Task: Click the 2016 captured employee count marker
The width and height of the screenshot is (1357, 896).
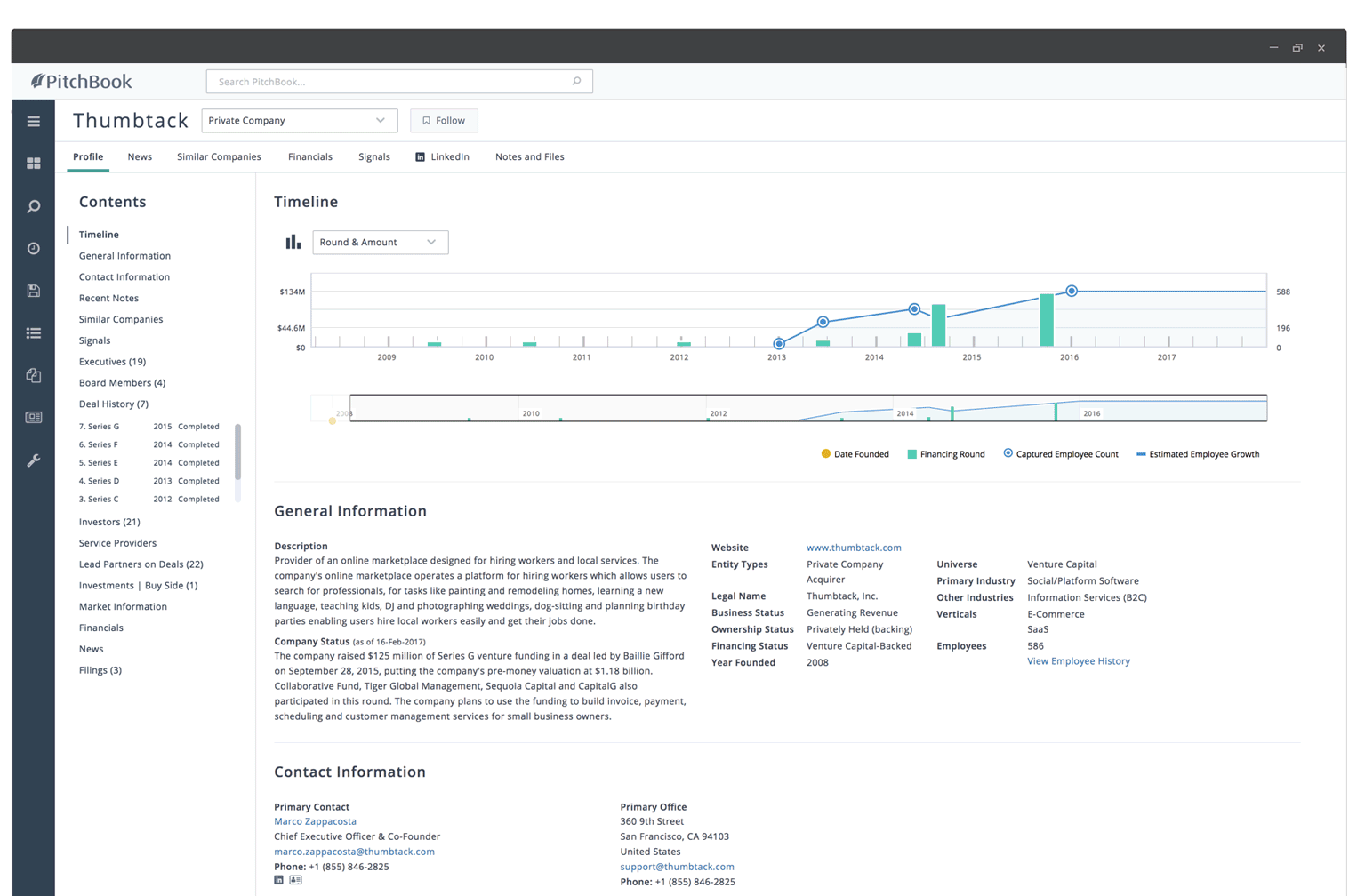Action: (1072, 291)
